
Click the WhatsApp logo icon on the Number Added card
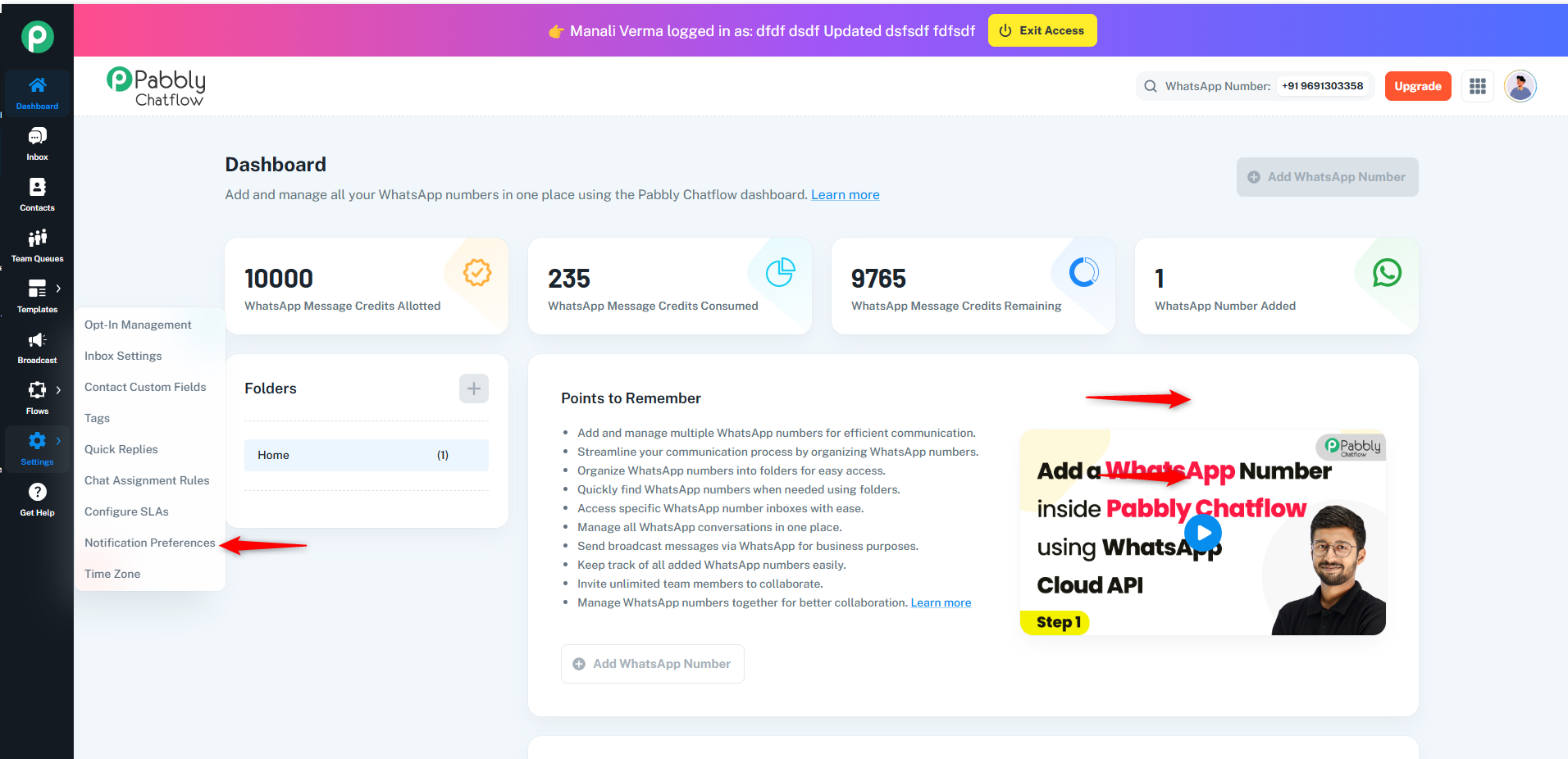(1387, 272)
